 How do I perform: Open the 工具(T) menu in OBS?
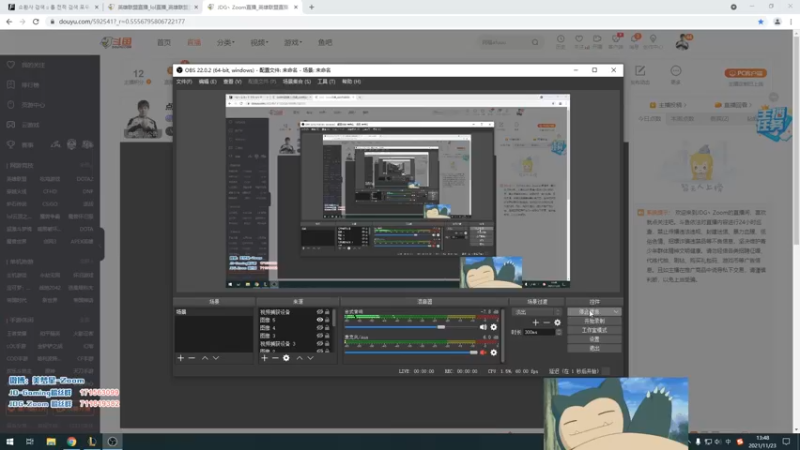point(326,82)
